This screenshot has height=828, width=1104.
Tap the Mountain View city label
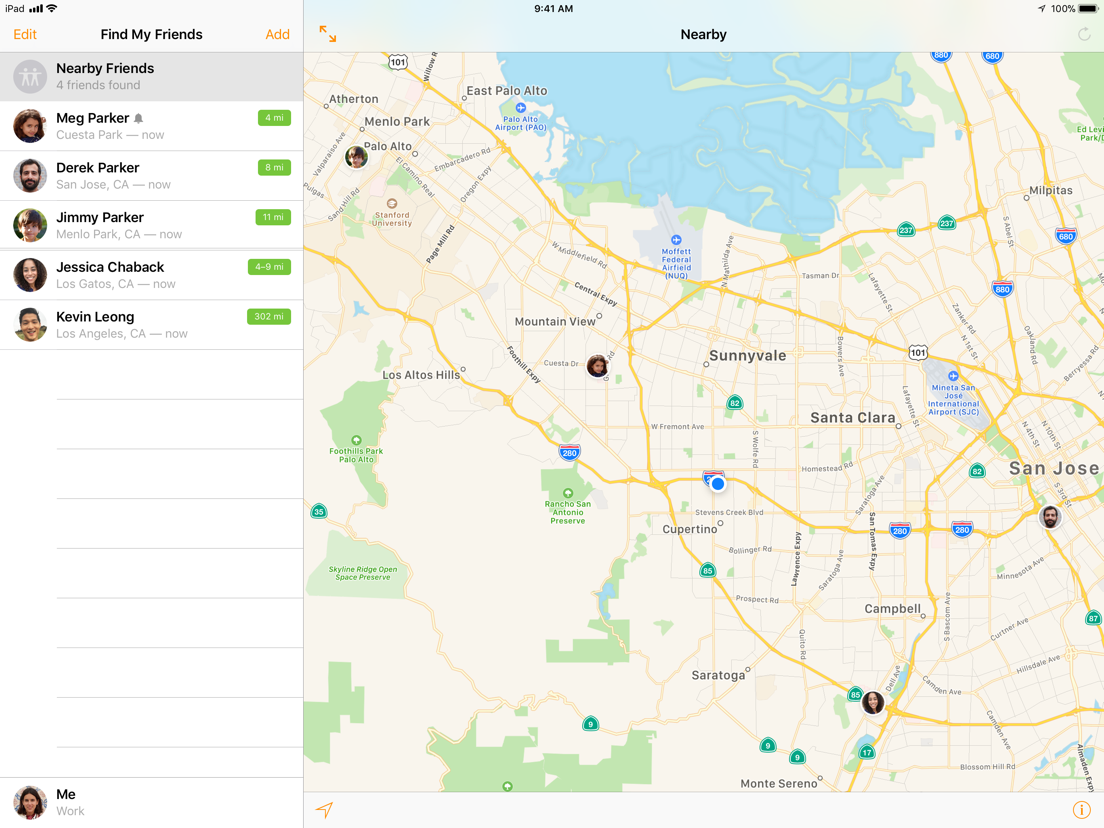point(555,322)
